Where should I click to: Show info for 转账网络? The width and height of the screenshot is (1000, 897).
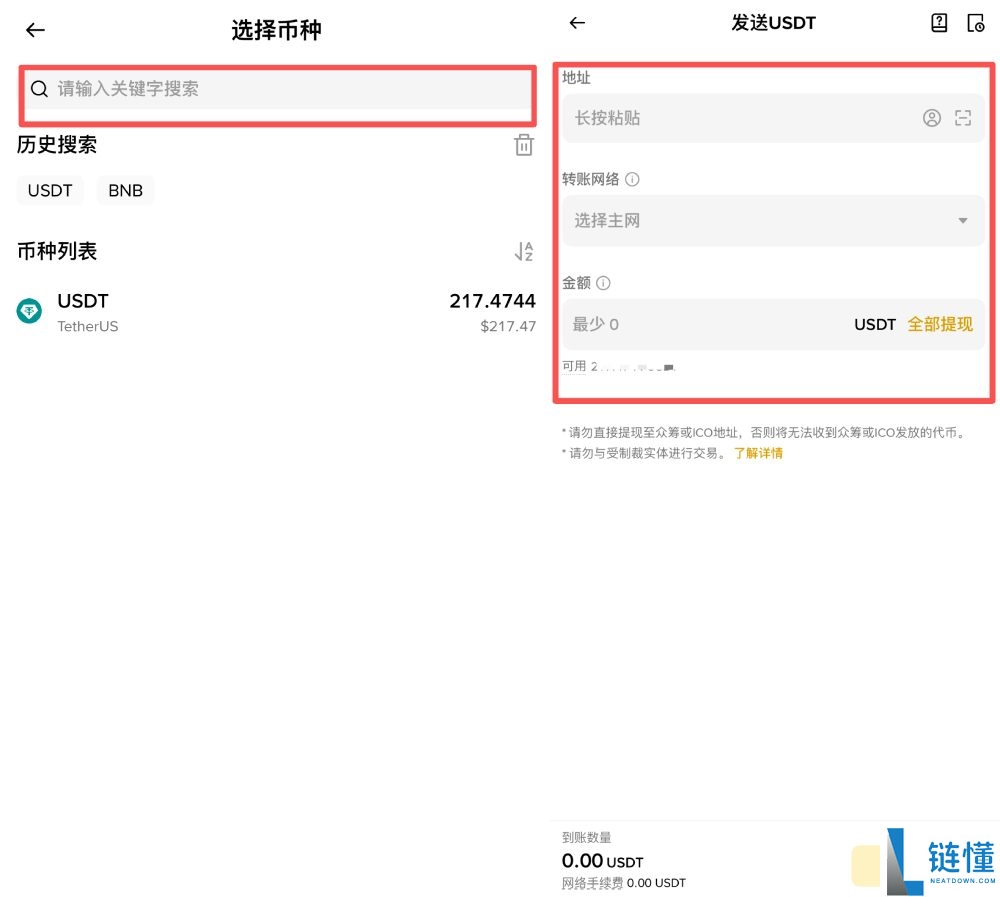632,179
